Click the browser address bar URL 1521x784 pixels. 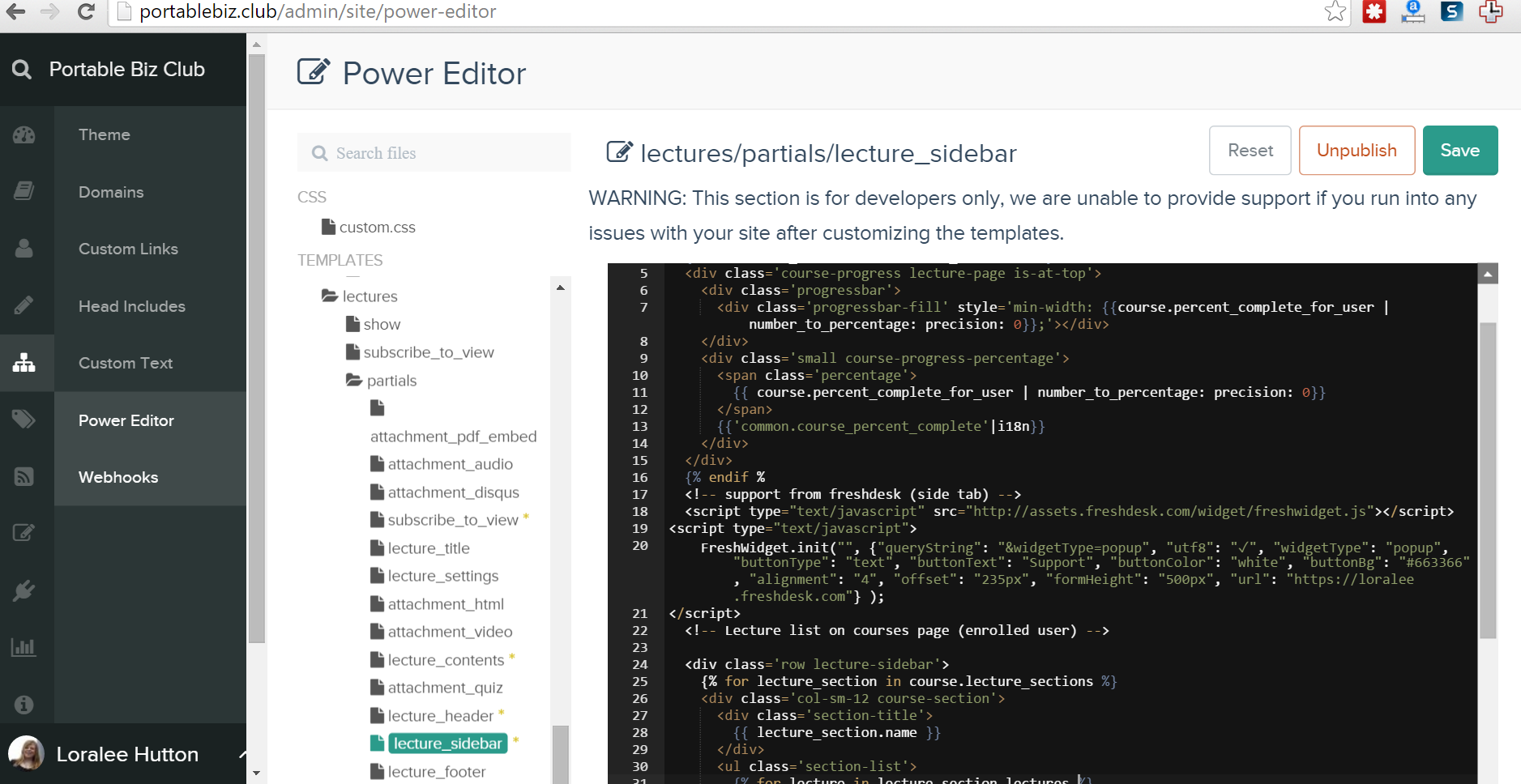(318, 11)
